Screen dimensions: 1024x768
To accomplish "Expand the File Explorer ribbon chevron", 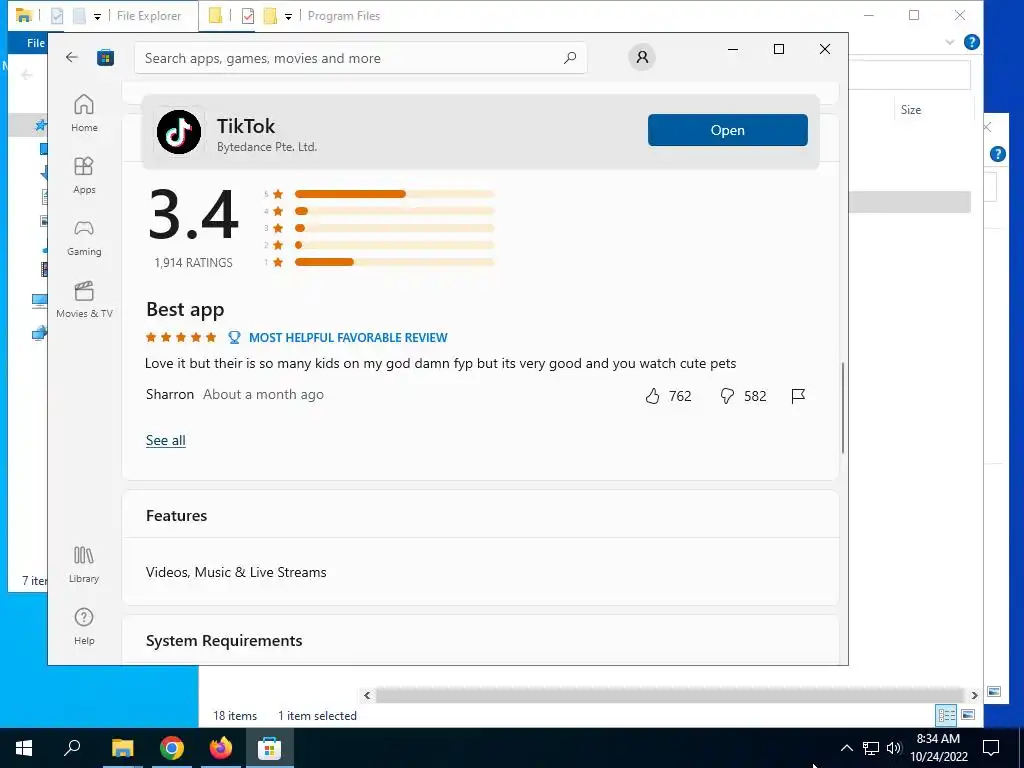I will pyautogui.click(x=950, y=42).
